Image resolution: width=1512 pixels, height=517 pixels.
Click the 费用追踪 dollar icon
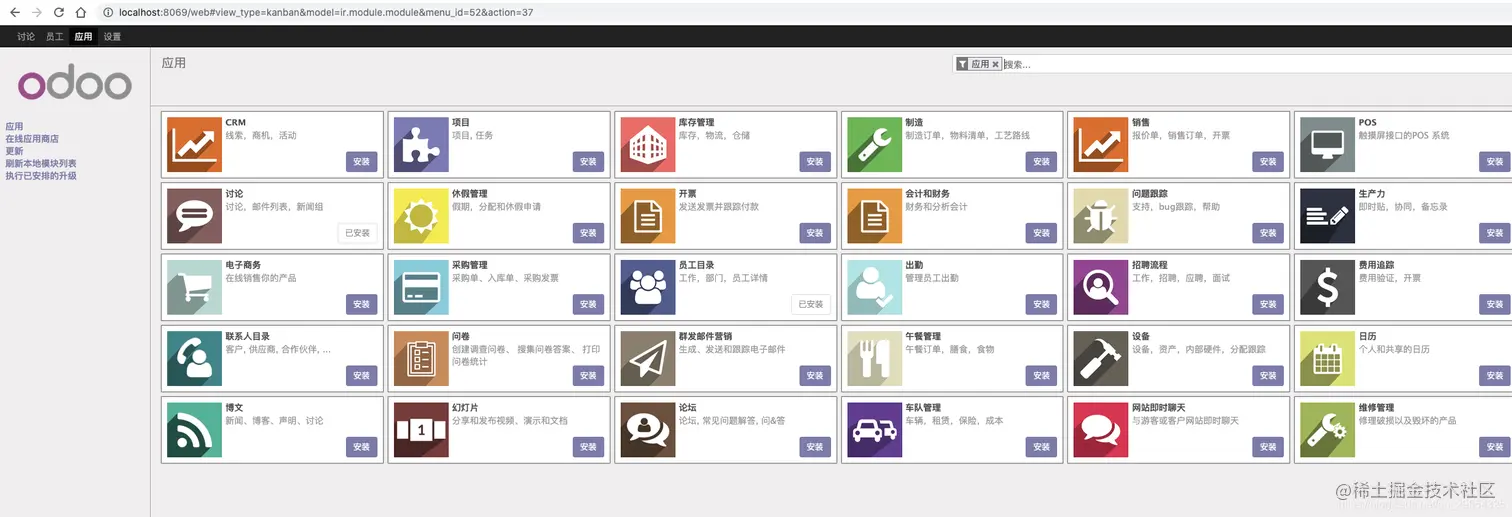[x=1327, y=288]
